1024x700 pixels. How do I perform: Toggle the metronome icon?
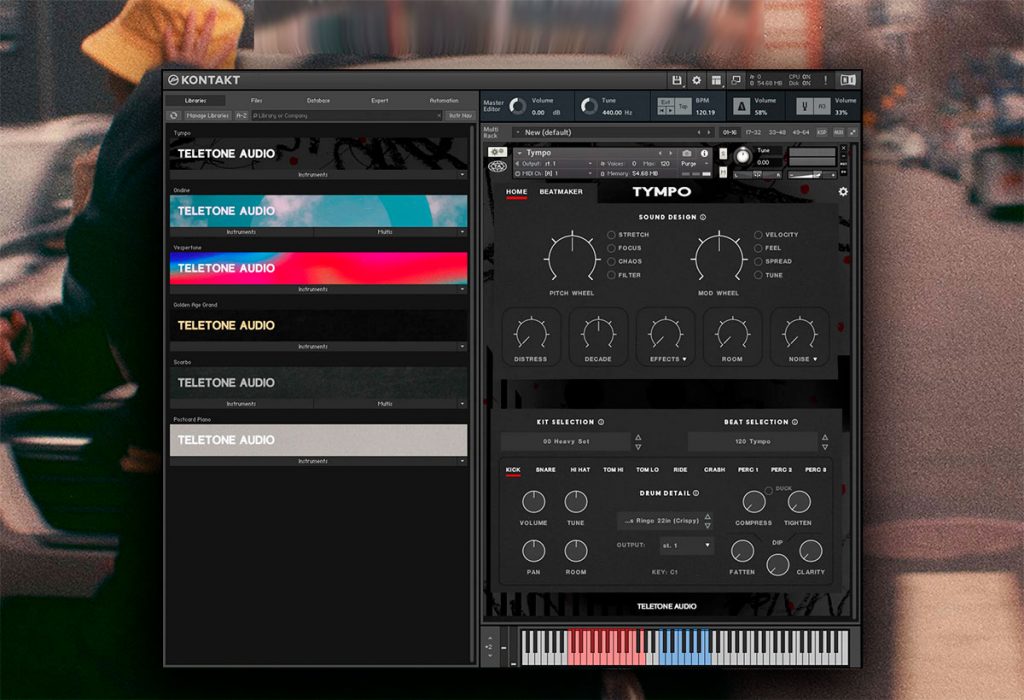tap(741, 106)
